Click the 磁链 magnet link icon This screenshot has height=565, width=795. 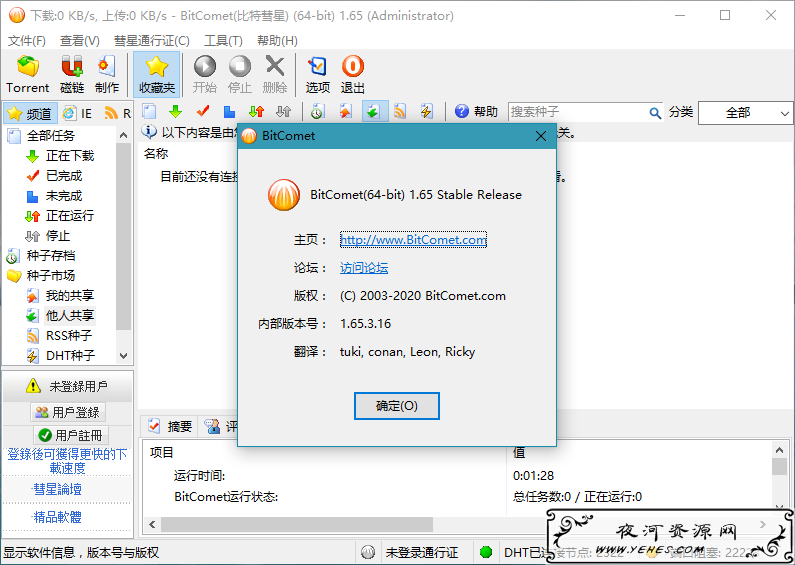(x=72, y=74)
